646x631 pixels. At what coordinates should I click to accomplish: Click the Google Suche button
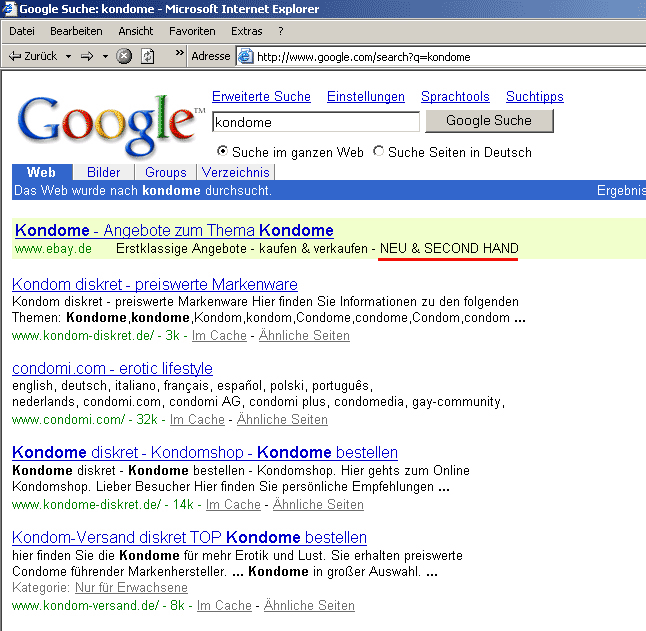[x=489, y=121]
